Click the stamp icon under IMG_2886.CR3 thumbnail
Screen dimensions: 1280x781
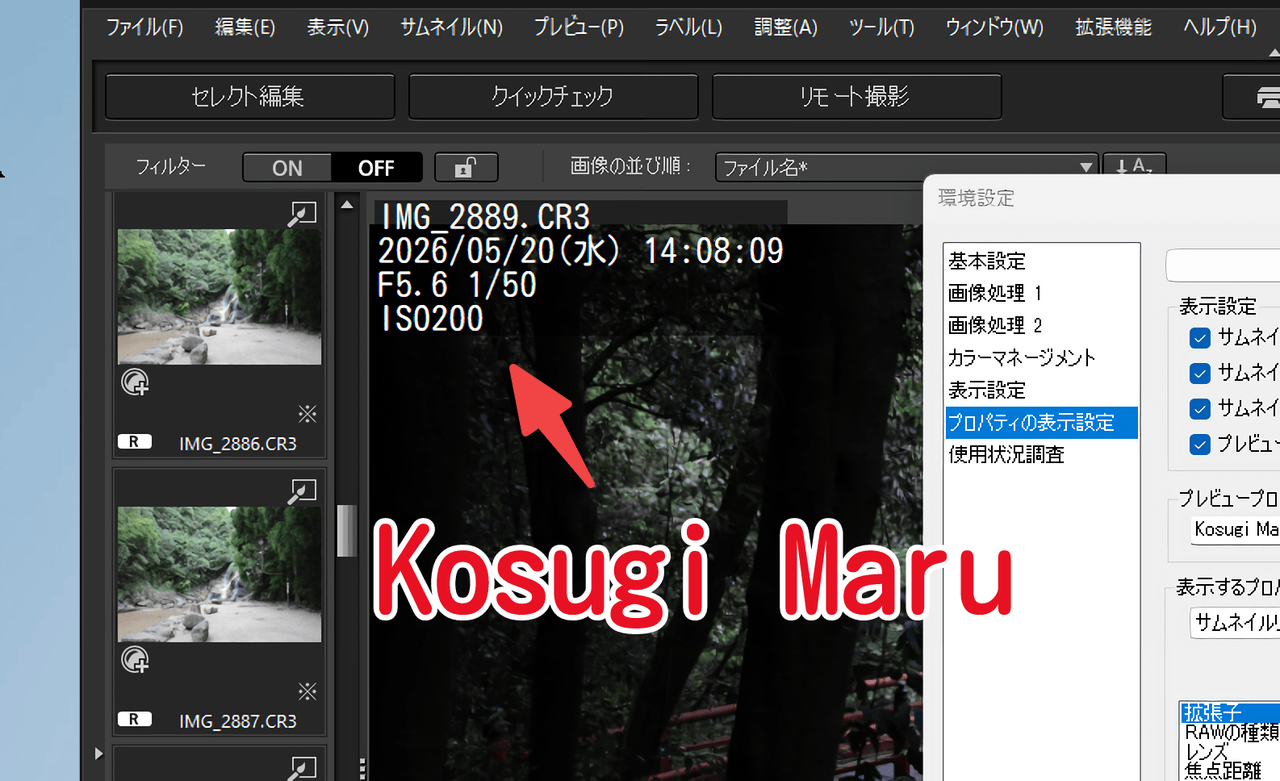tap(134, 382)
